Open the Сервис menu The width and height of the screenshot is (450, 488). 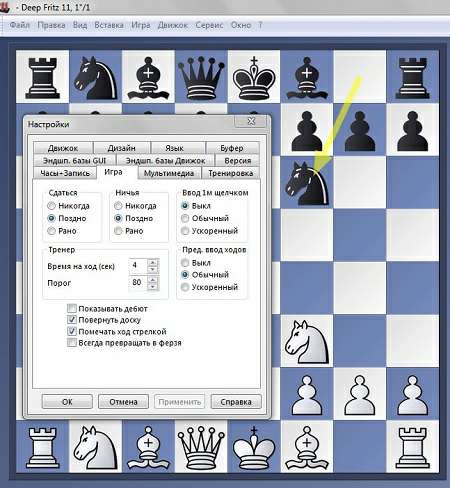tap(209, 25)
